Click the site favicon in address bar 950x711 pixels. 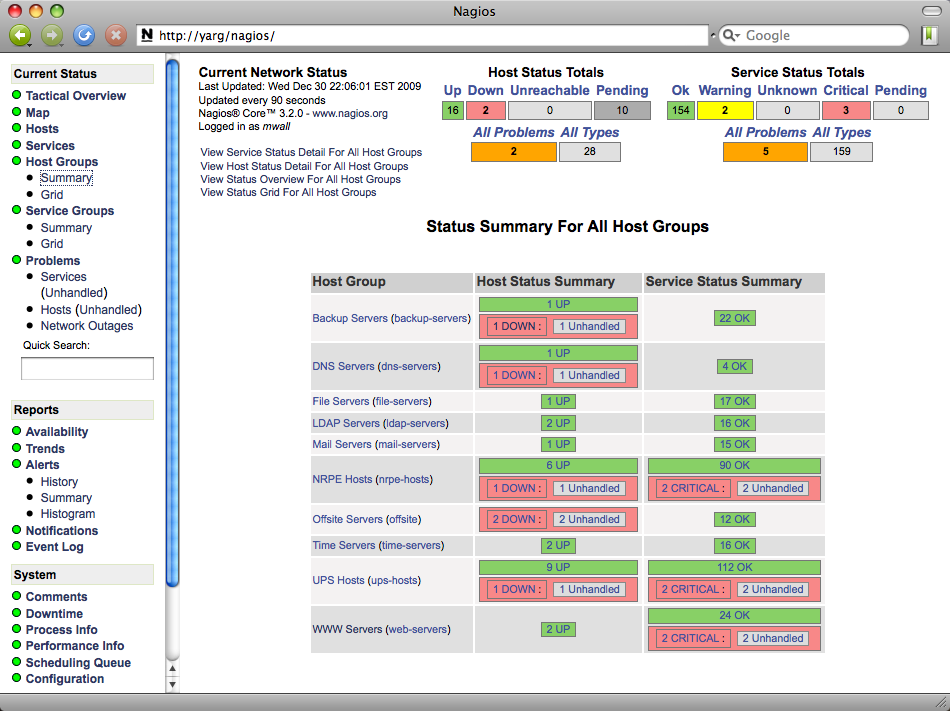(147, 36)
